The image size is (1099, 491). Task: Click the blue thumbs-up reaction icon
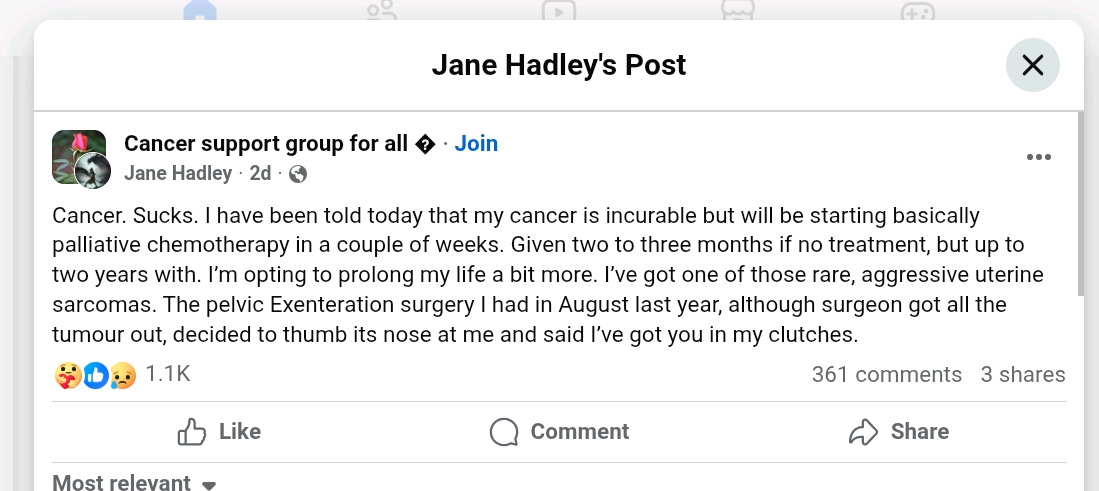[95, 375]
